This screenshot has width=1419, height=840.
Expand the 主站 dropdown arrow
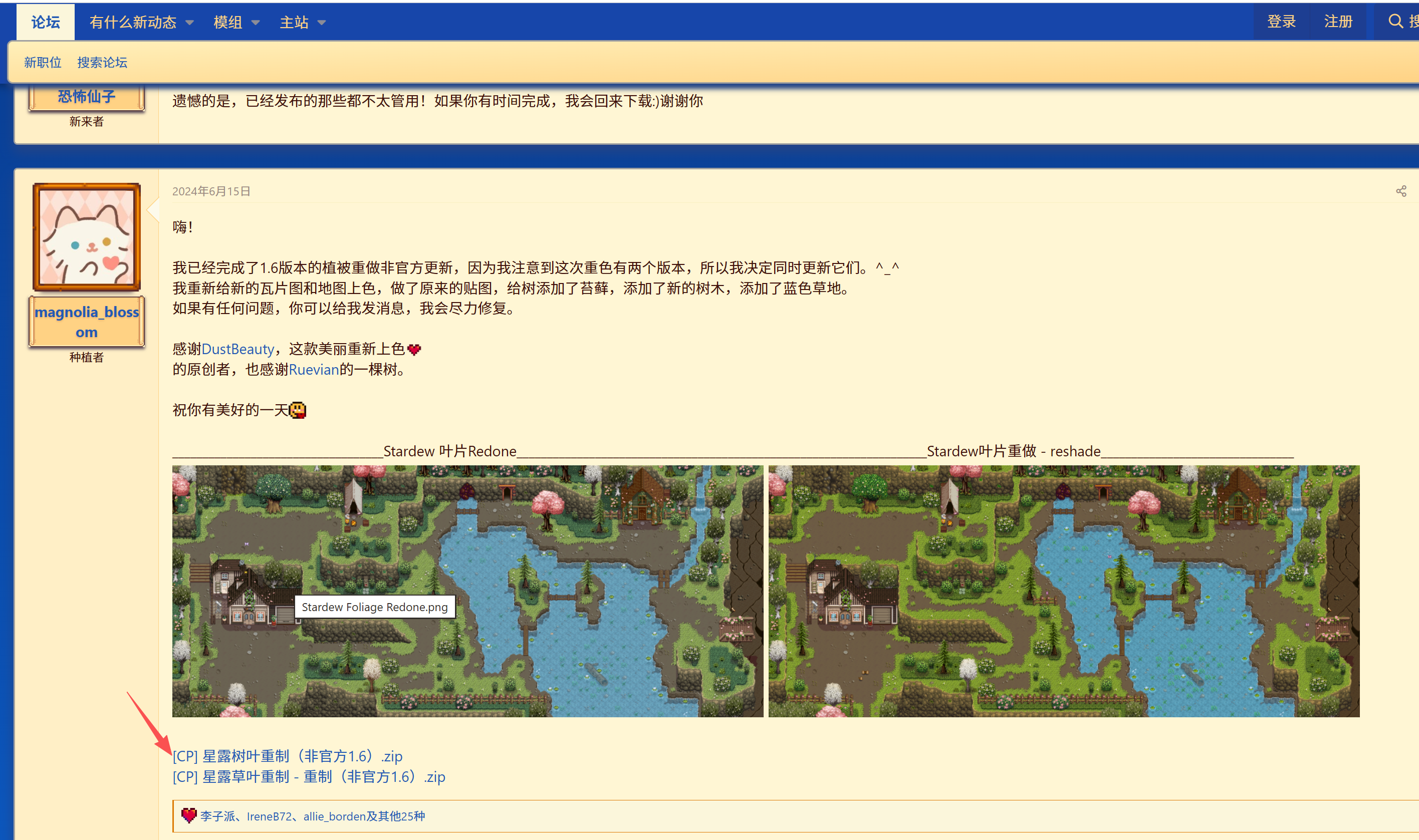click(x=322, y=23)
